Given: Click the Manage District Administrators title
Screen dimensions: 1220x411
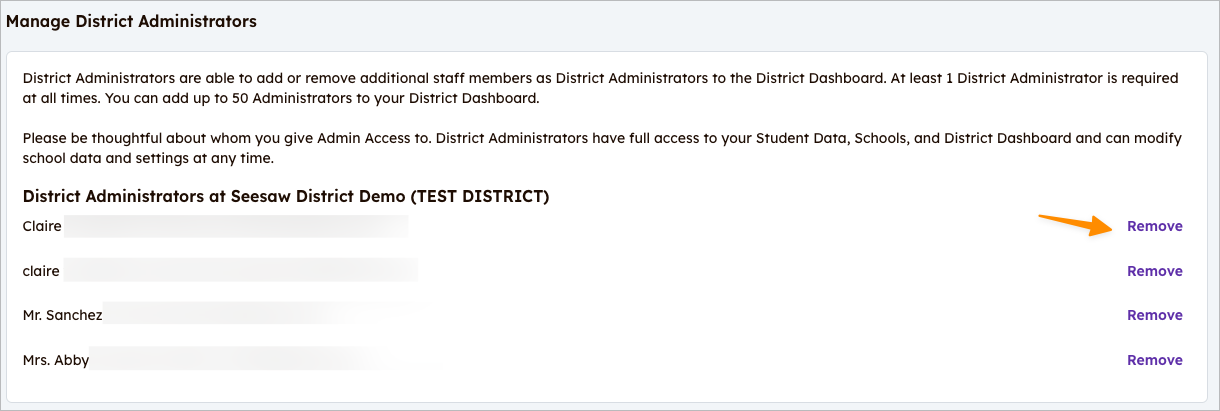Looking at the screenshot, I should [131, 21].
